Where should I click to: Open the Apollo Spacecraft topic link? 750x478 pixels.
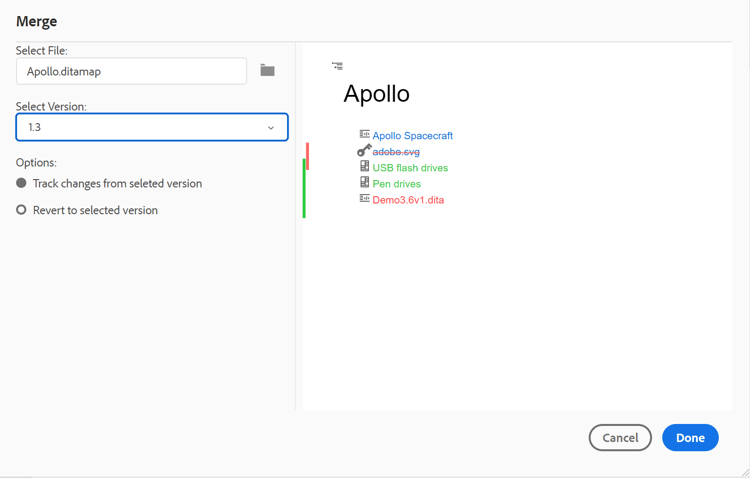point(412,136)
